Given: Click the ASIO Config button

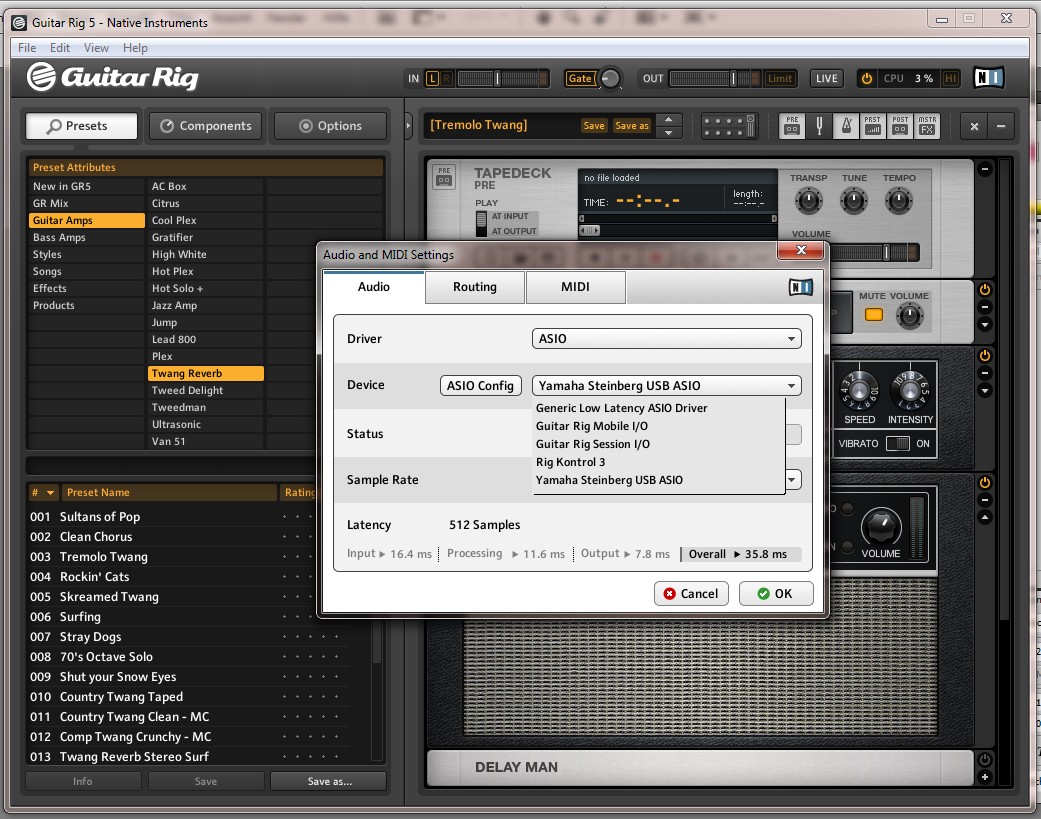Looking at the screenshot, I should (480, 386).
